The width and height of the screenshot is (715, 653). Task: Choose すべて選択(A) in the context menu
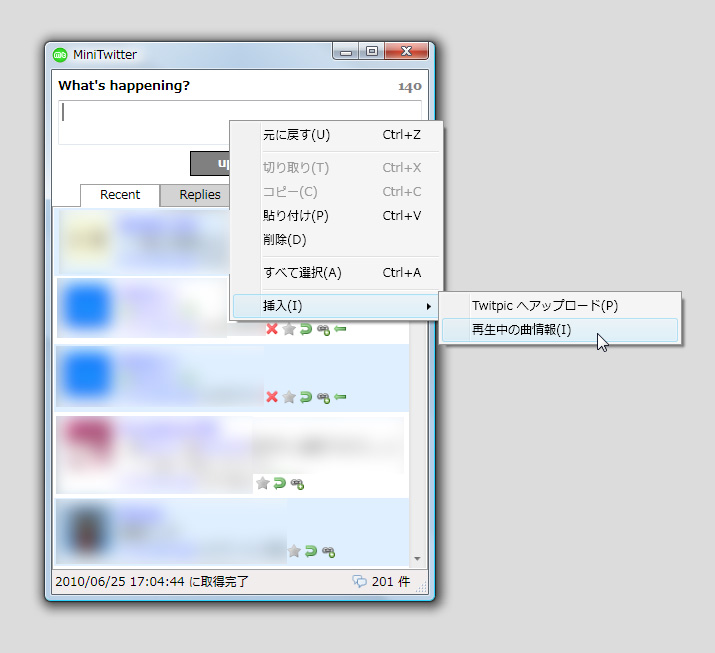click(x=338, y=273)
